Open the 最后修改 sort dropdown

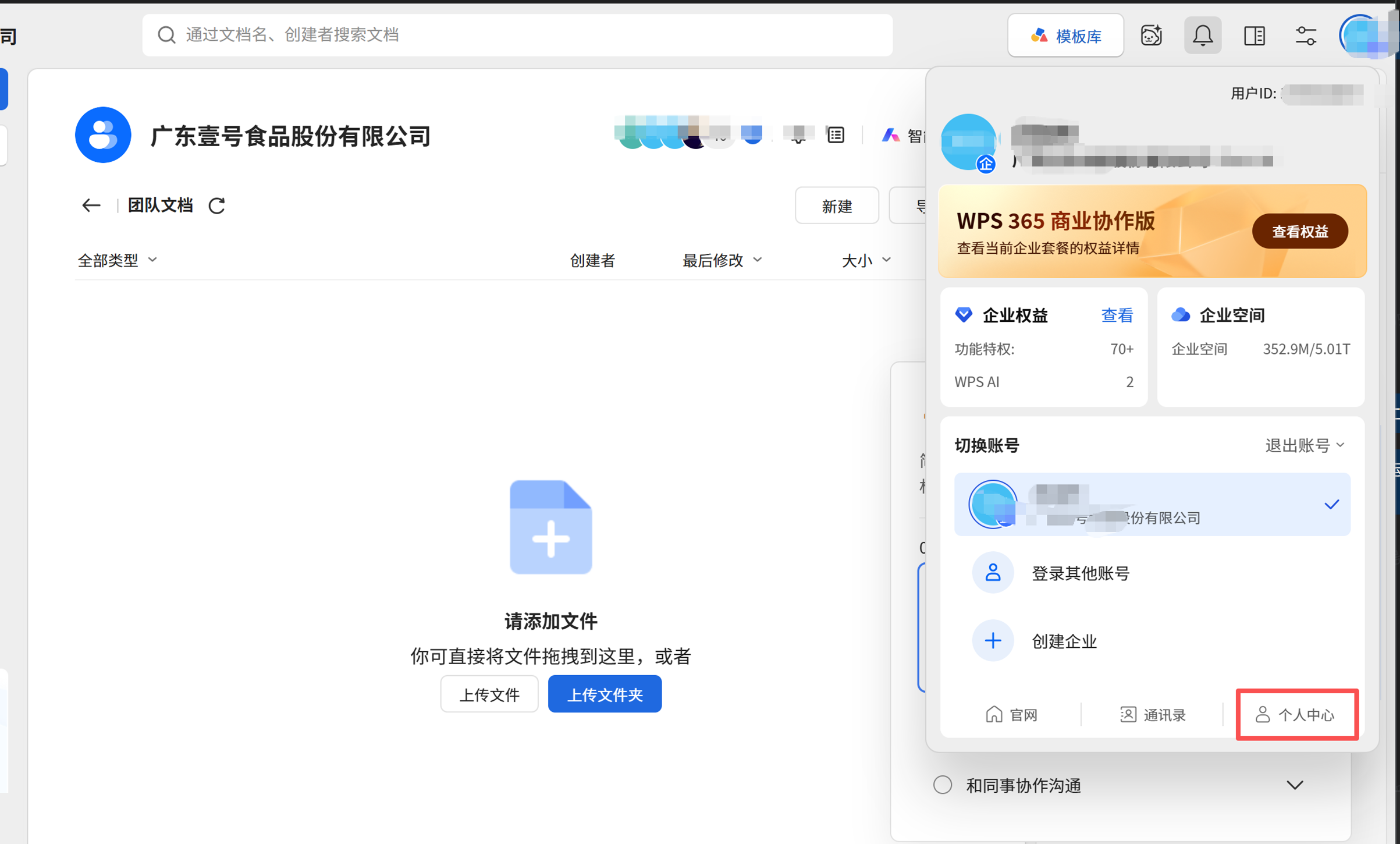point(722,260)
